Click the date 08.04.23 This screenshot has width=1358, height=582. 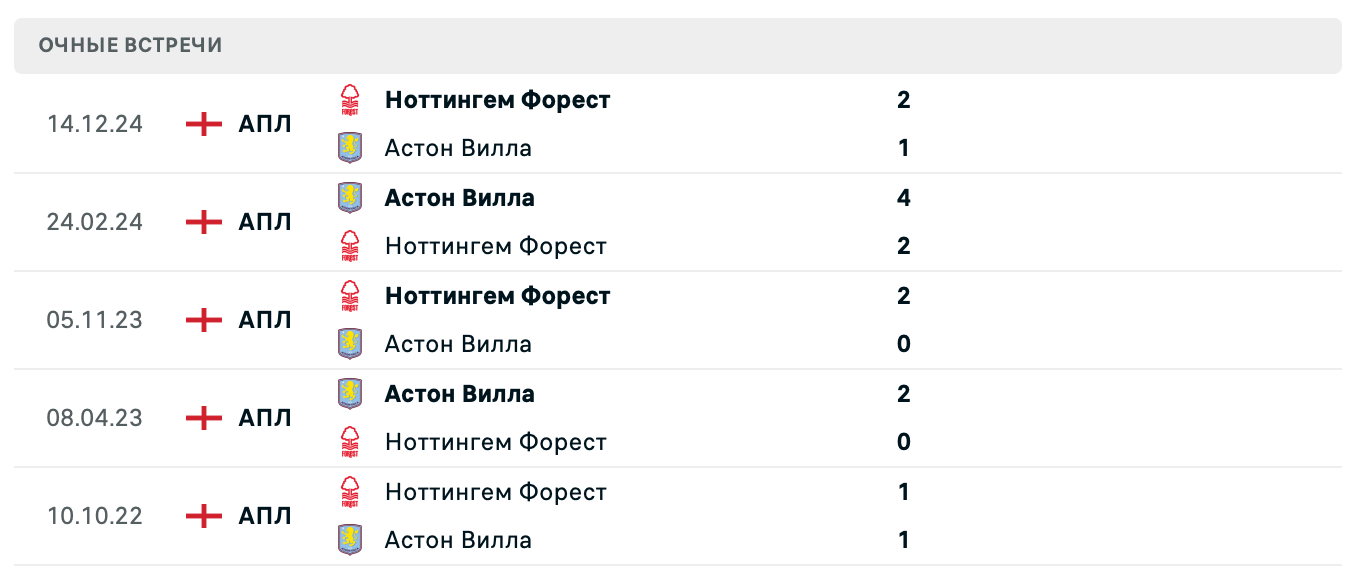click(x=95, y=418)
